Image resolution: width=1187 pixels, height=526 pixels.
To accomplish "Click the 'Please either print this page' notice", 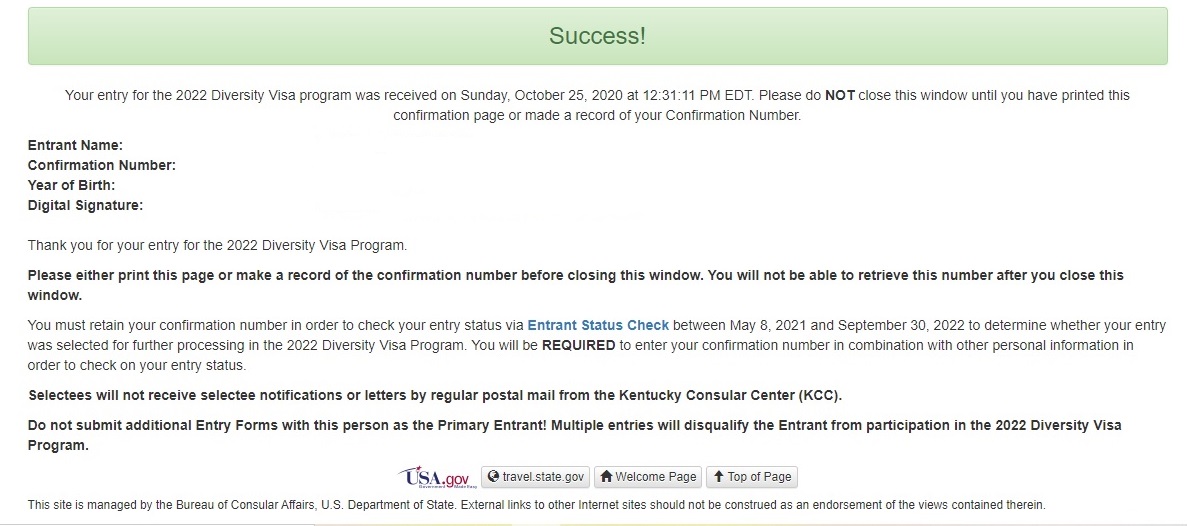I will click(x=575, y=275).
